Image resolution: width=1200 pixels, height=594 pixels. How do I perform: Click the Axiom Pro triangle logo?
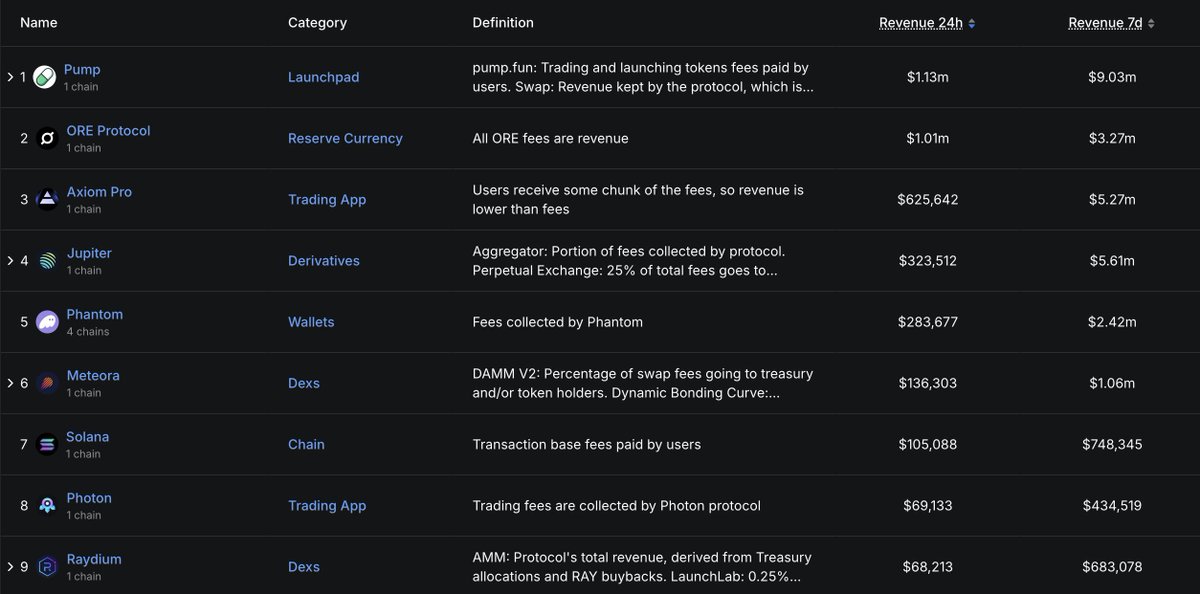pos(47,199)
